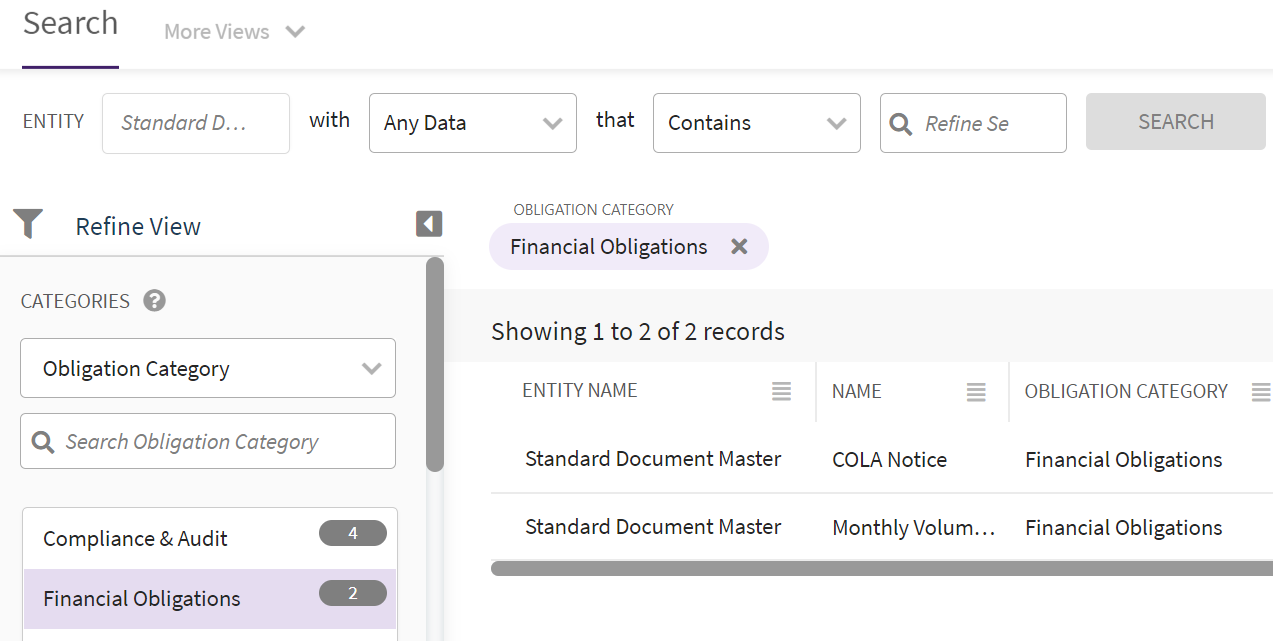This screenshot has width=1273, height=641.
Task: Click the Search Obligation Category magnifier icon
Action: coord(43,442)
